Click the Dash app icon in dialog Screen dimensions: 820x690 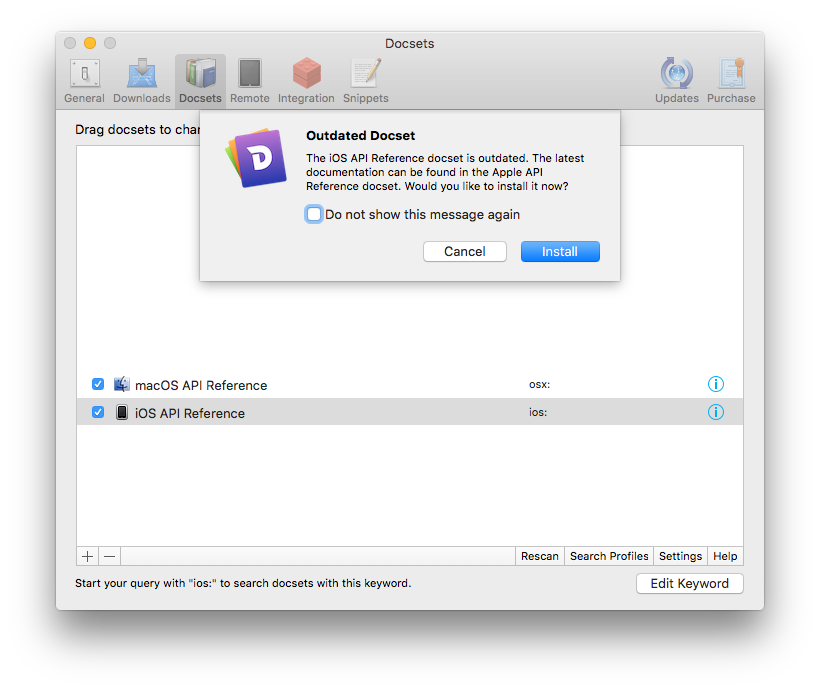click(x=256, y=158)
